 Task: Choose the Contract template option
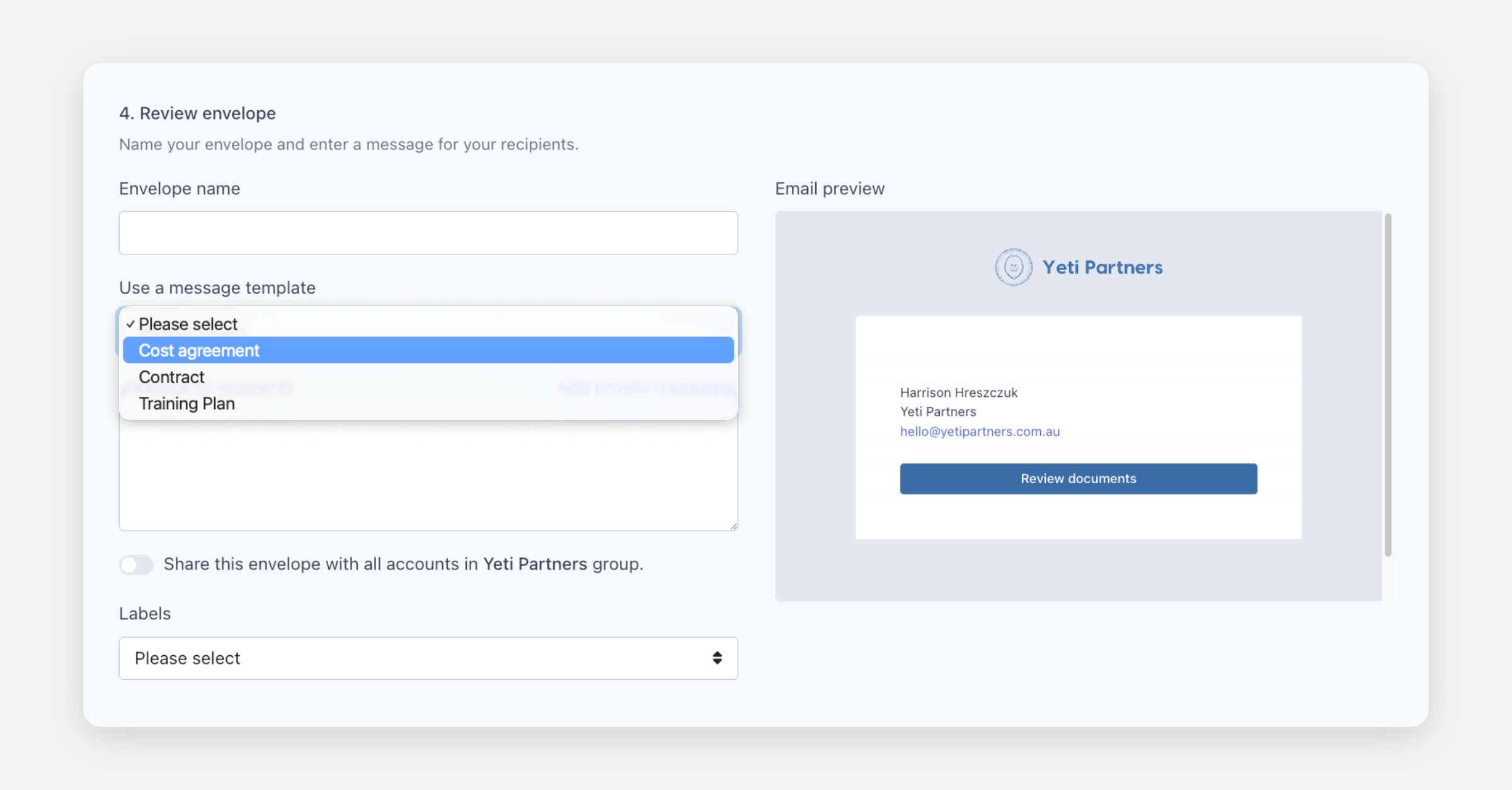pyautogui.click(x=171, y=377)
